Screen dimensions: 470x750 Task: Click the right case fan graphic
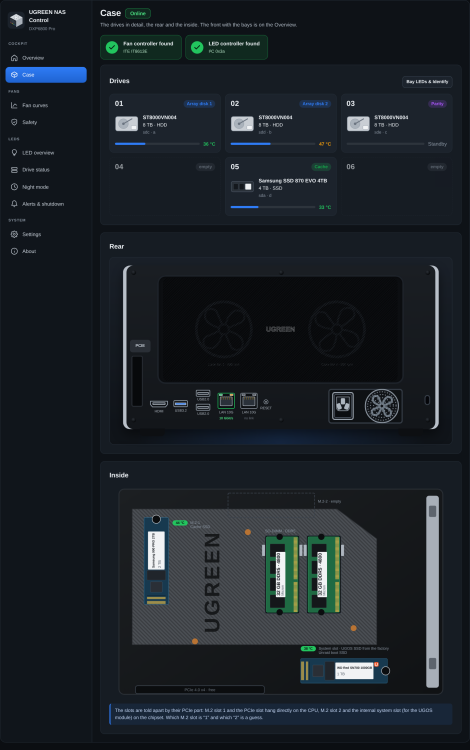(x=337, y=330)
